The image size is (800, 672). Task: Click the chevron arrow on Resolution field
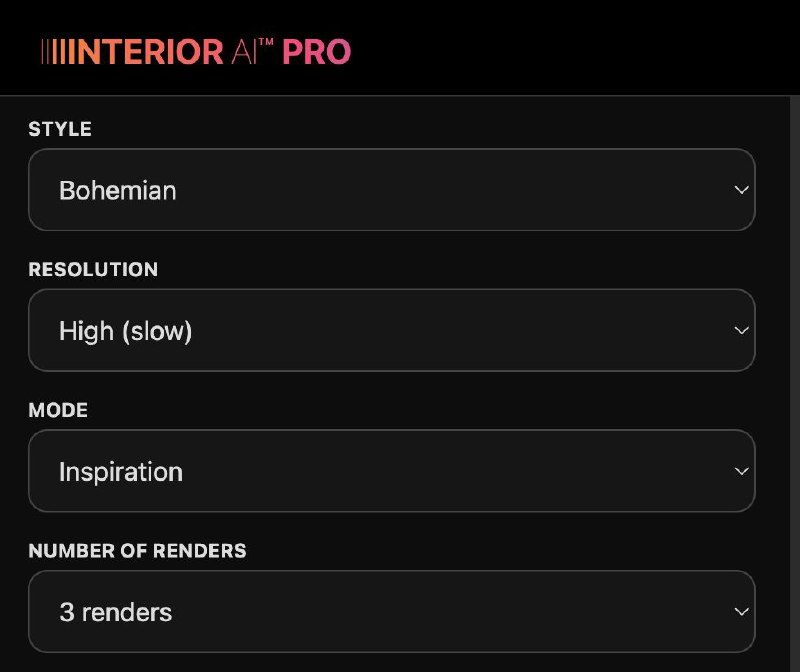point(740,331)
